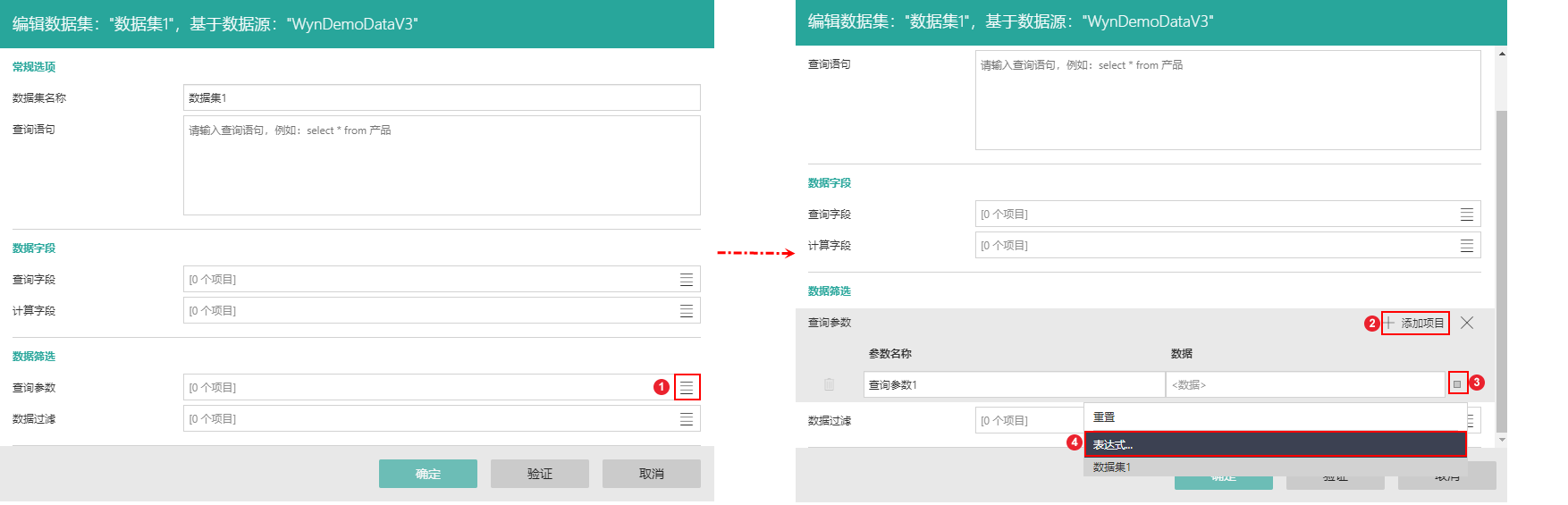Open data filter list icon in left dialog
1568x505 pixels.
[687, 419]
